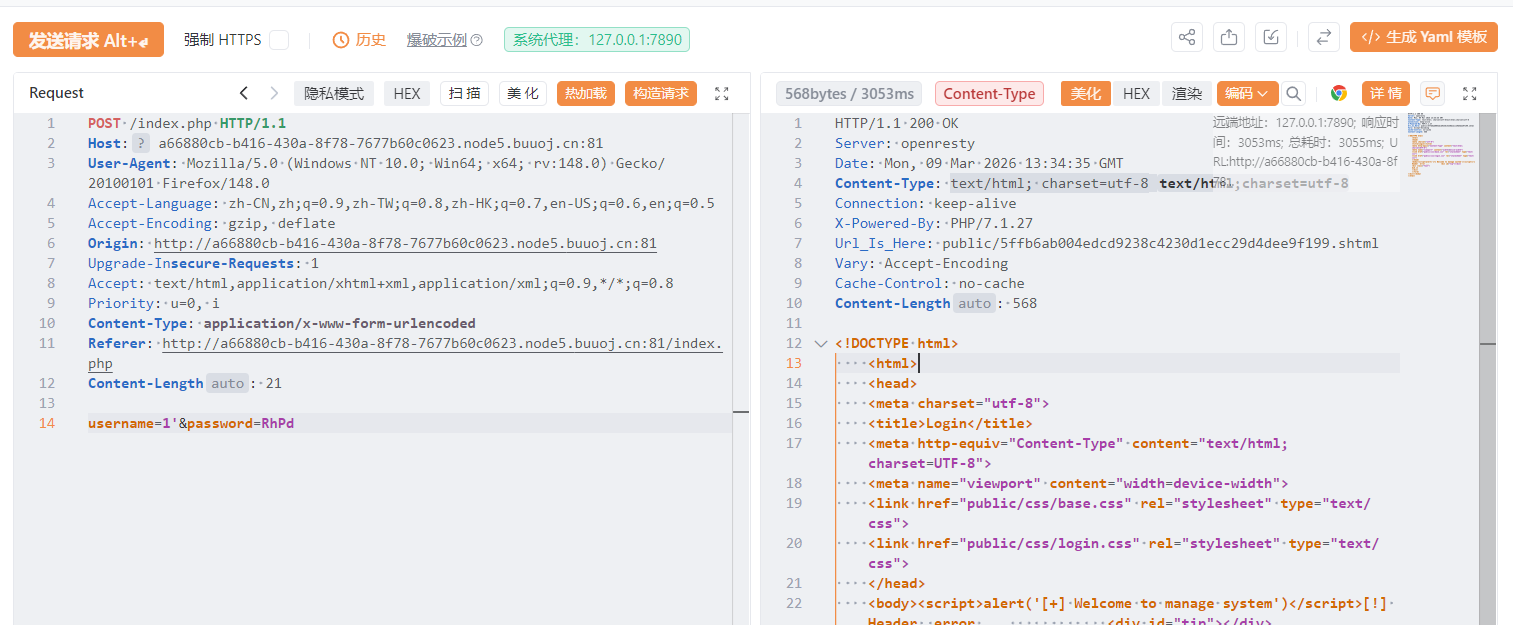Switch response view to 渲染 tab
Viewport: 1513px width, 625px height.
pyautogui.click(x=1186, y=93)
